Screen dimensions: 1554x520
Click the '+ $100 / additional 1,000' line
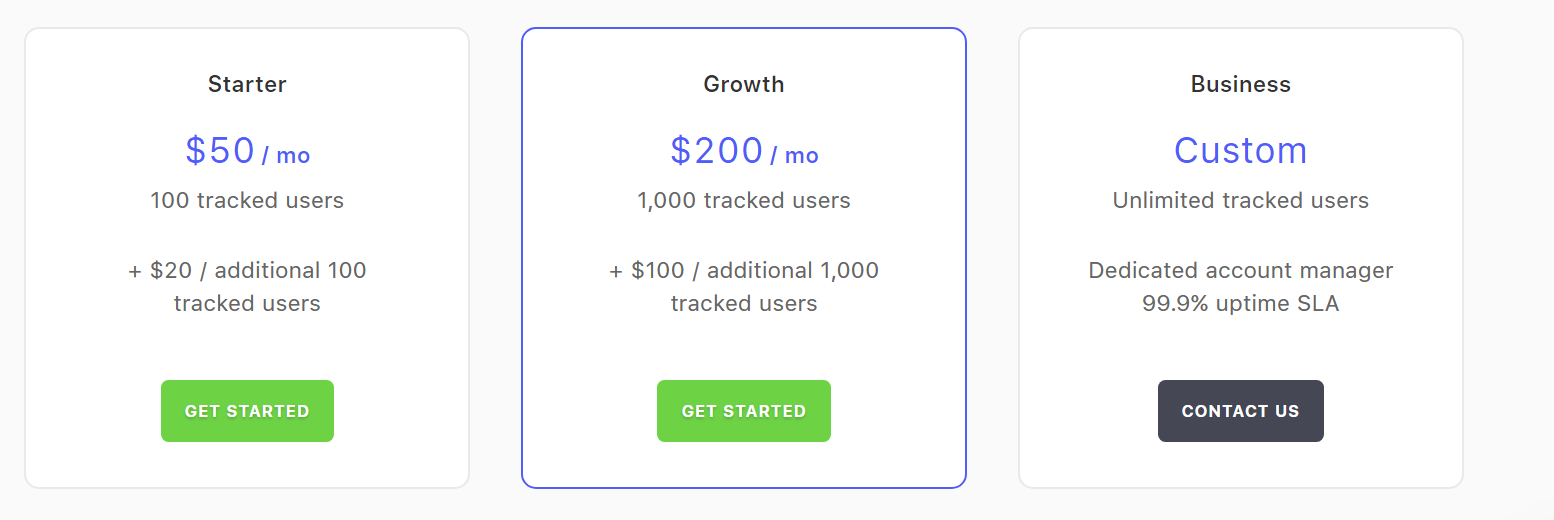pos(744,271)
